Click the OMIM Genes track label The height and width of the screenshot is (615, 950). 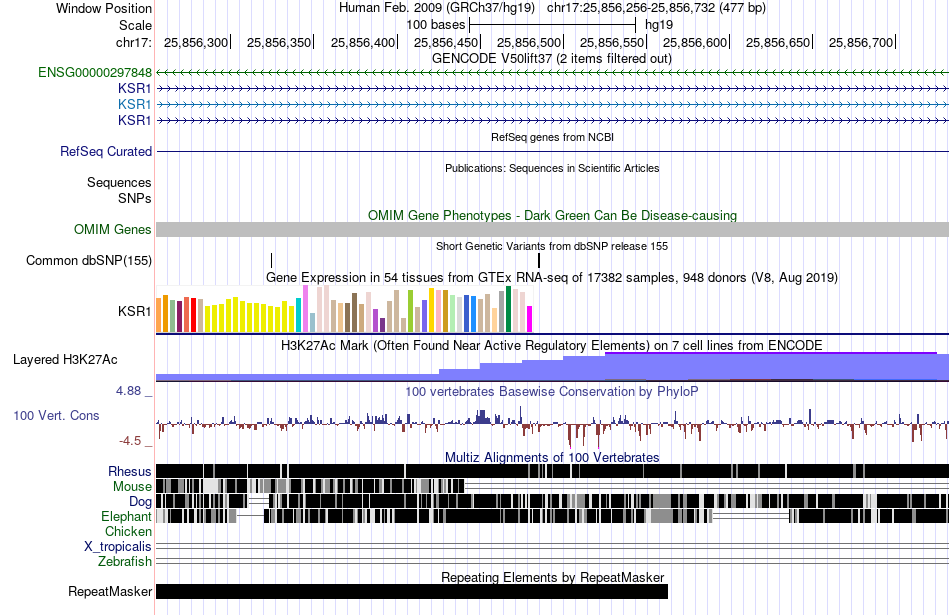[x=112, y=230]
